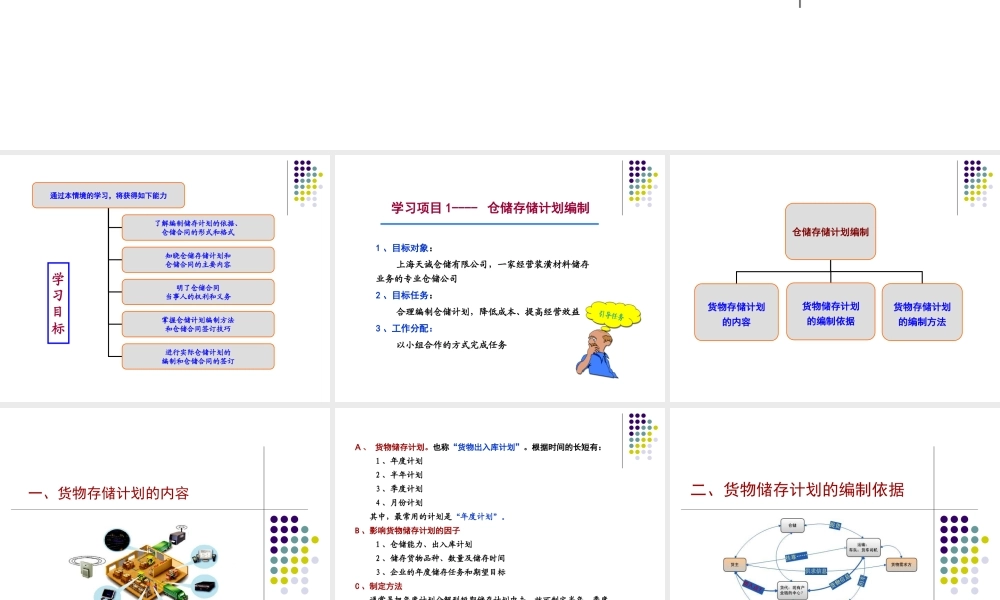
Task: Select the box 掌握仓储计划编制方法
Action: pyautogui.click(x=198, y=324)
